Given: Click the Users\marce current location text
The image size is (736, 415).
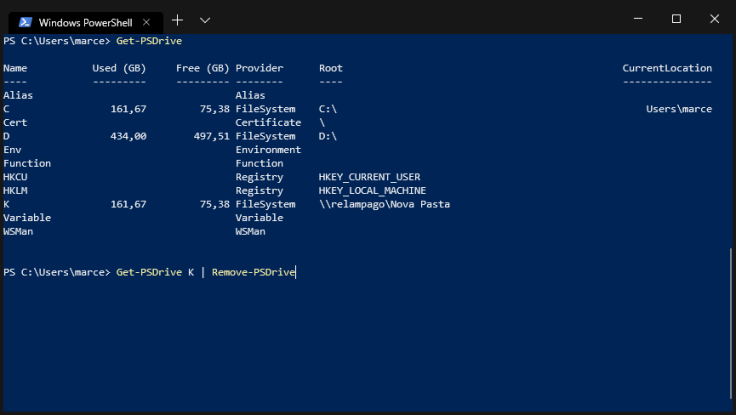Looking at the screenshot, I should (x=679, y=109).
